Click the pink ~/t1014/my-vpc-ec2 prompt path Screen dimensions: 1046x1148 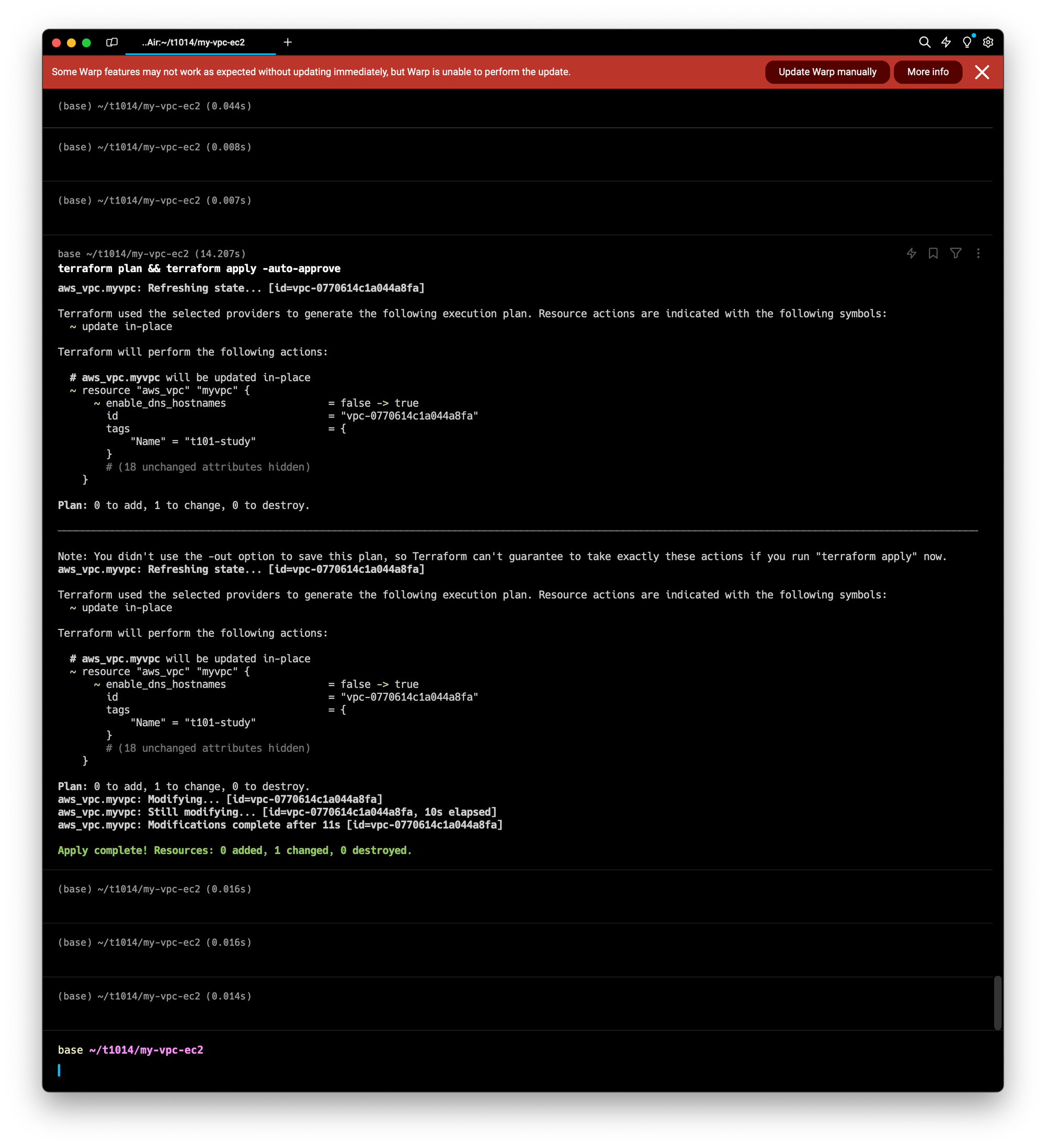tap(146, 1050)
